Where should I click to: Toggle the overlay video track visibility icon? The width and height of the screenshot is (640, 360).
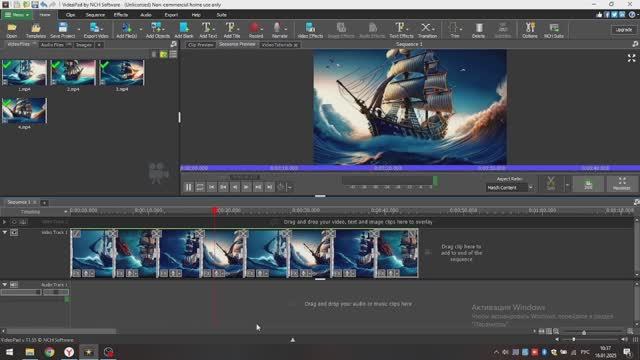[x=14, y=222]
